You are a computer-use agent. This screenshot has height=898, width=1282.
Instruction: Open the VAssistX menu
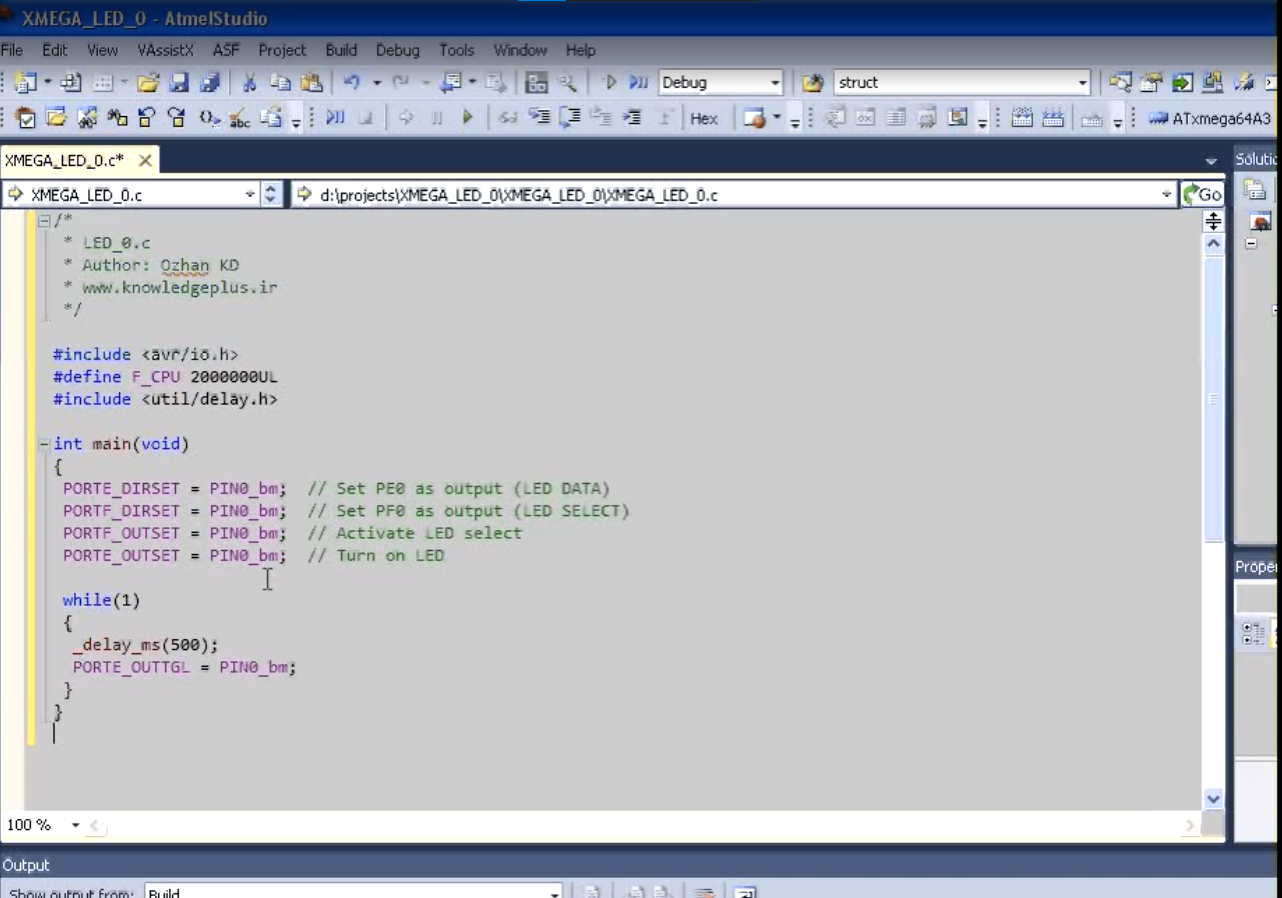[x=166, y=50]
